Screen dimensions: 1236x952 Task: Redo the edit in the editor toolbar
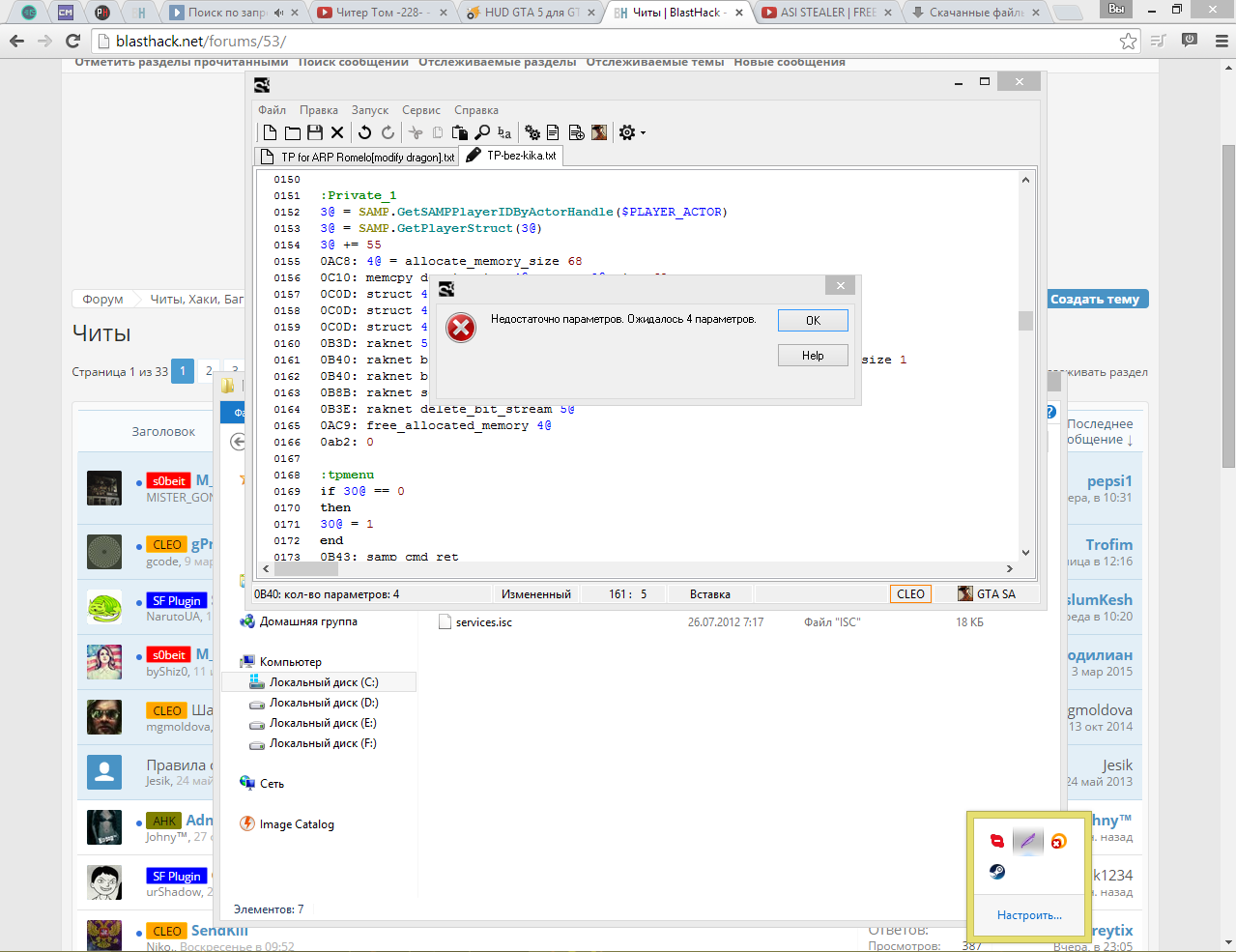click(x=388, y=132)
